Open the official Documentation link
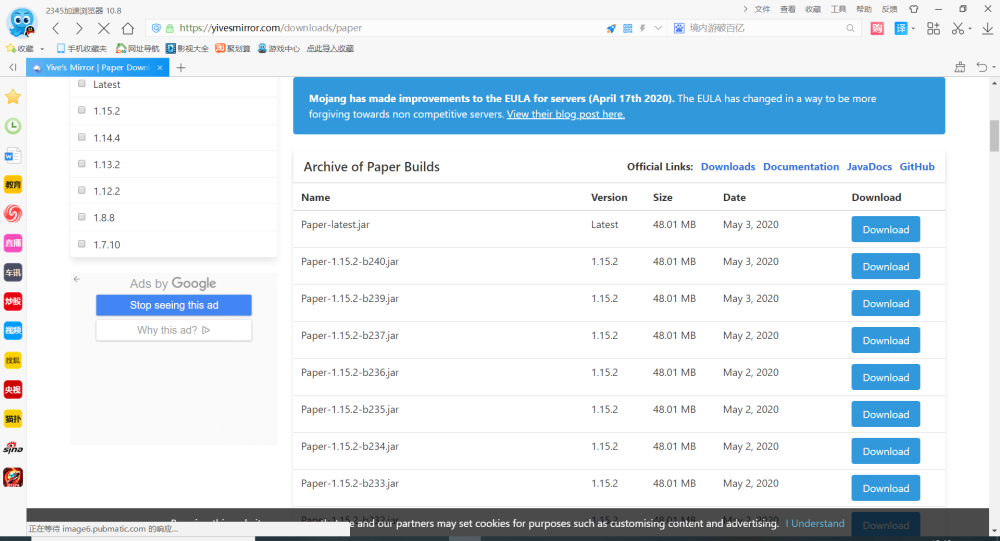This screenshot has height=541, width=1000. pos(801,167)
